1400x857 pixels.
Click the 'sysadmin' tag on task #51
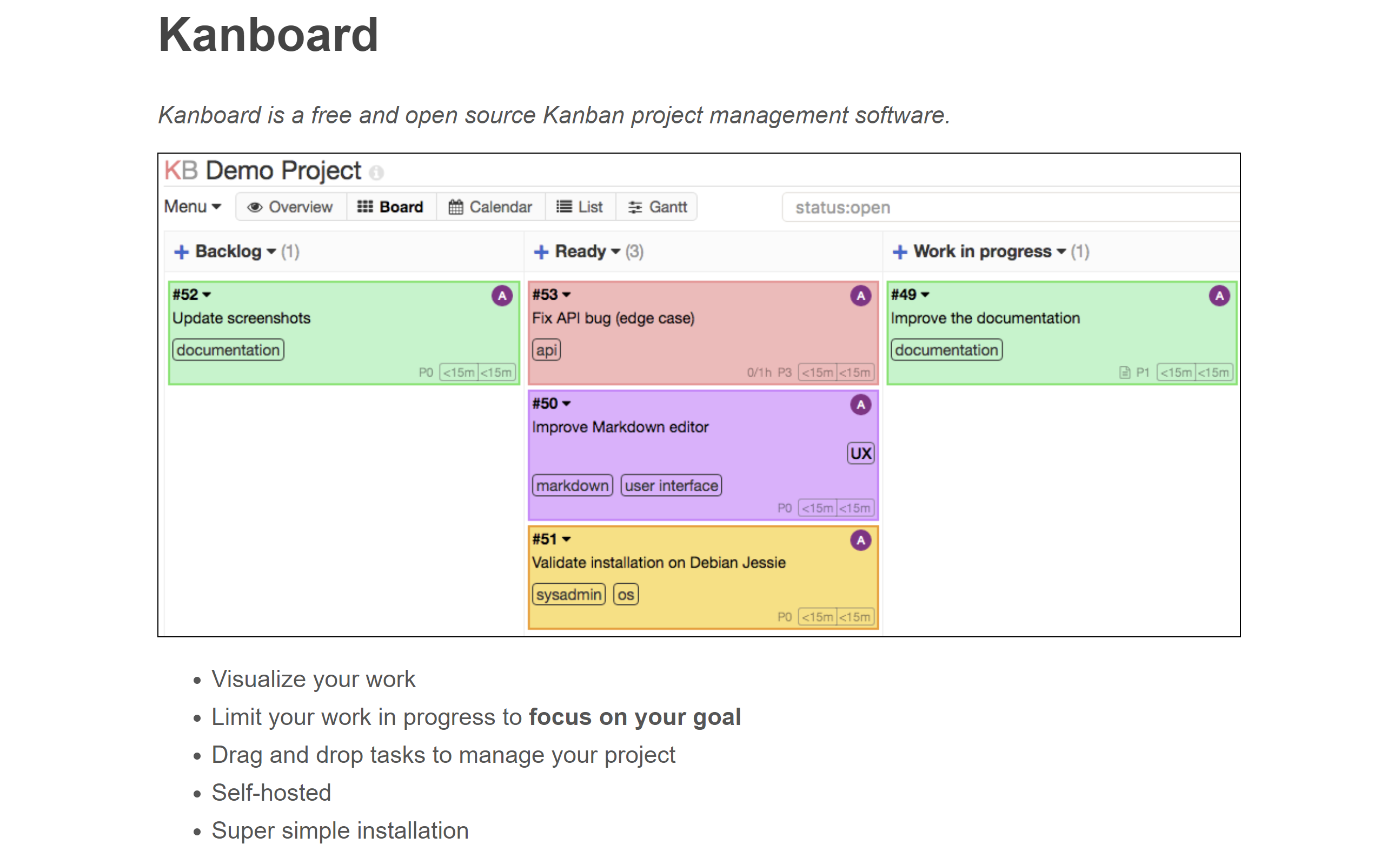point(568,595)
